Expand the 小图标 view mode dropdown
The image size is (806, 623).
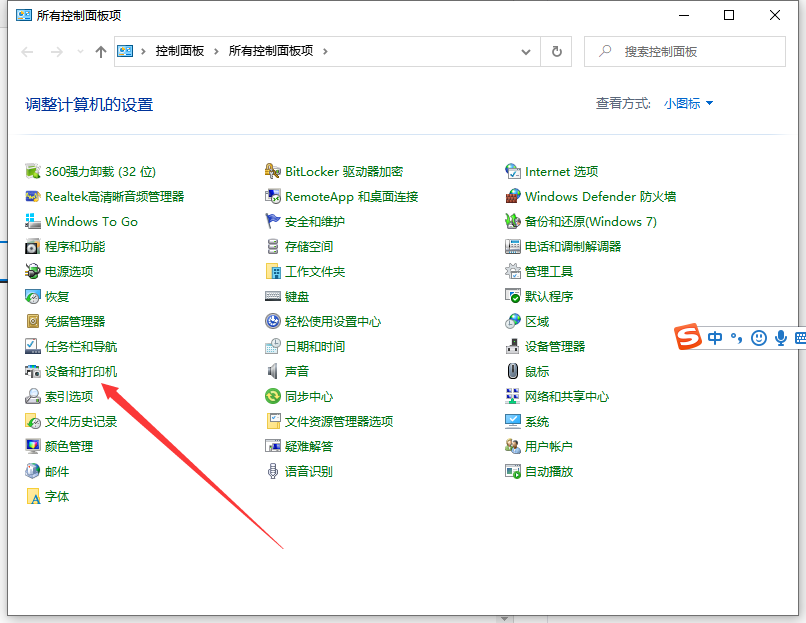tap(689, 103)
